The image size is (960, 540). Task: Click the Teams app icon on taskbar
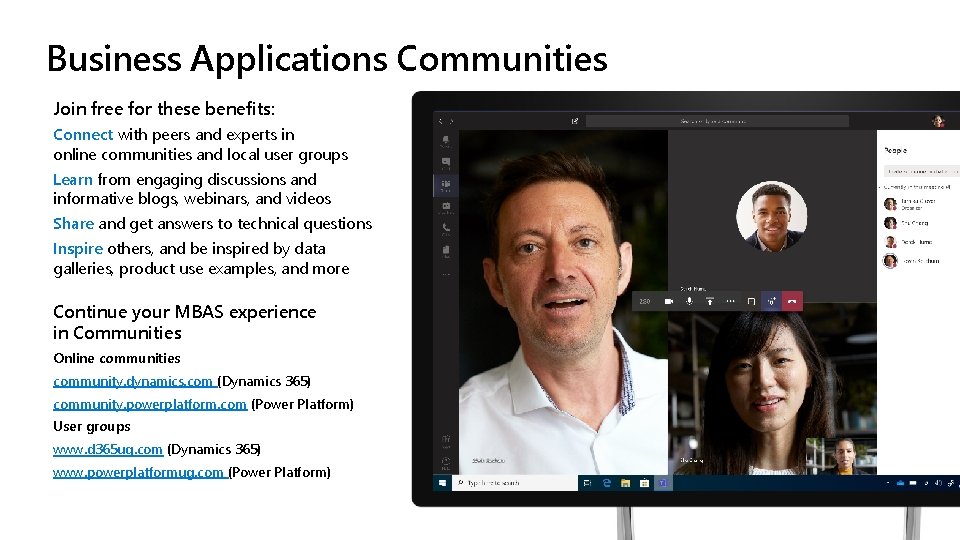[662, 483]
